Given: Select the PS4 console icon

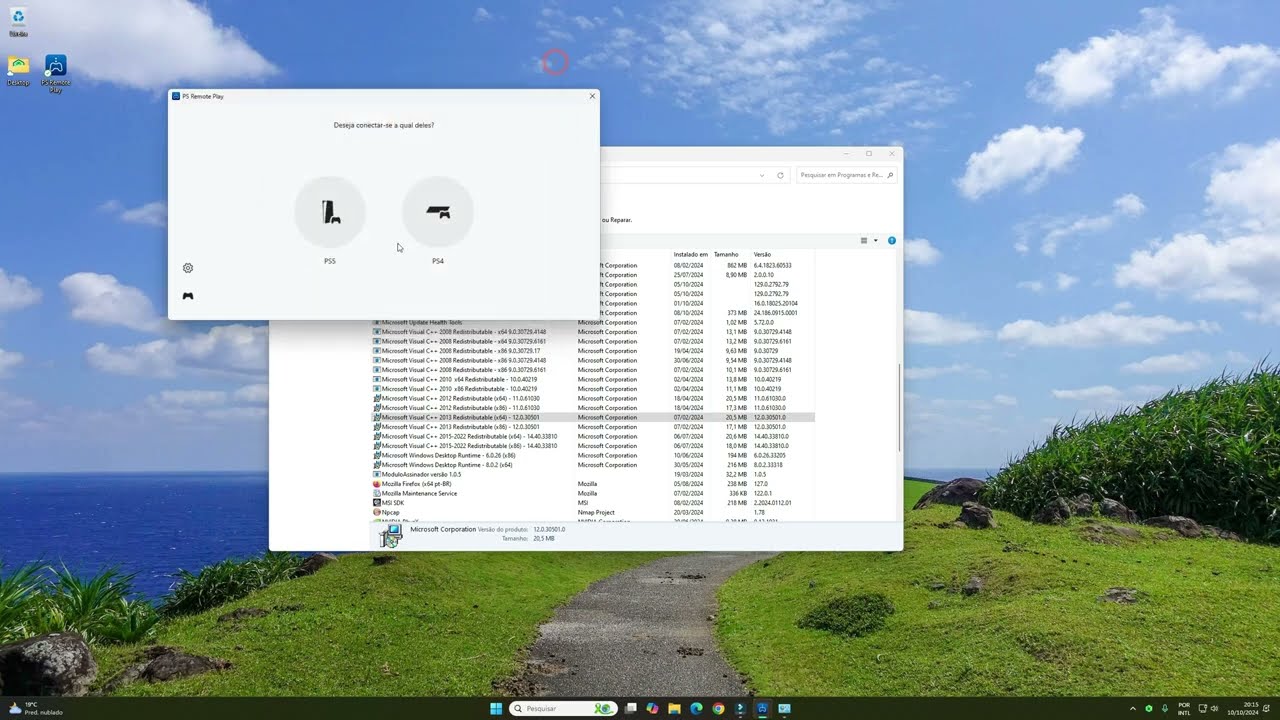Looking at the screenshot, I should 438,212.
